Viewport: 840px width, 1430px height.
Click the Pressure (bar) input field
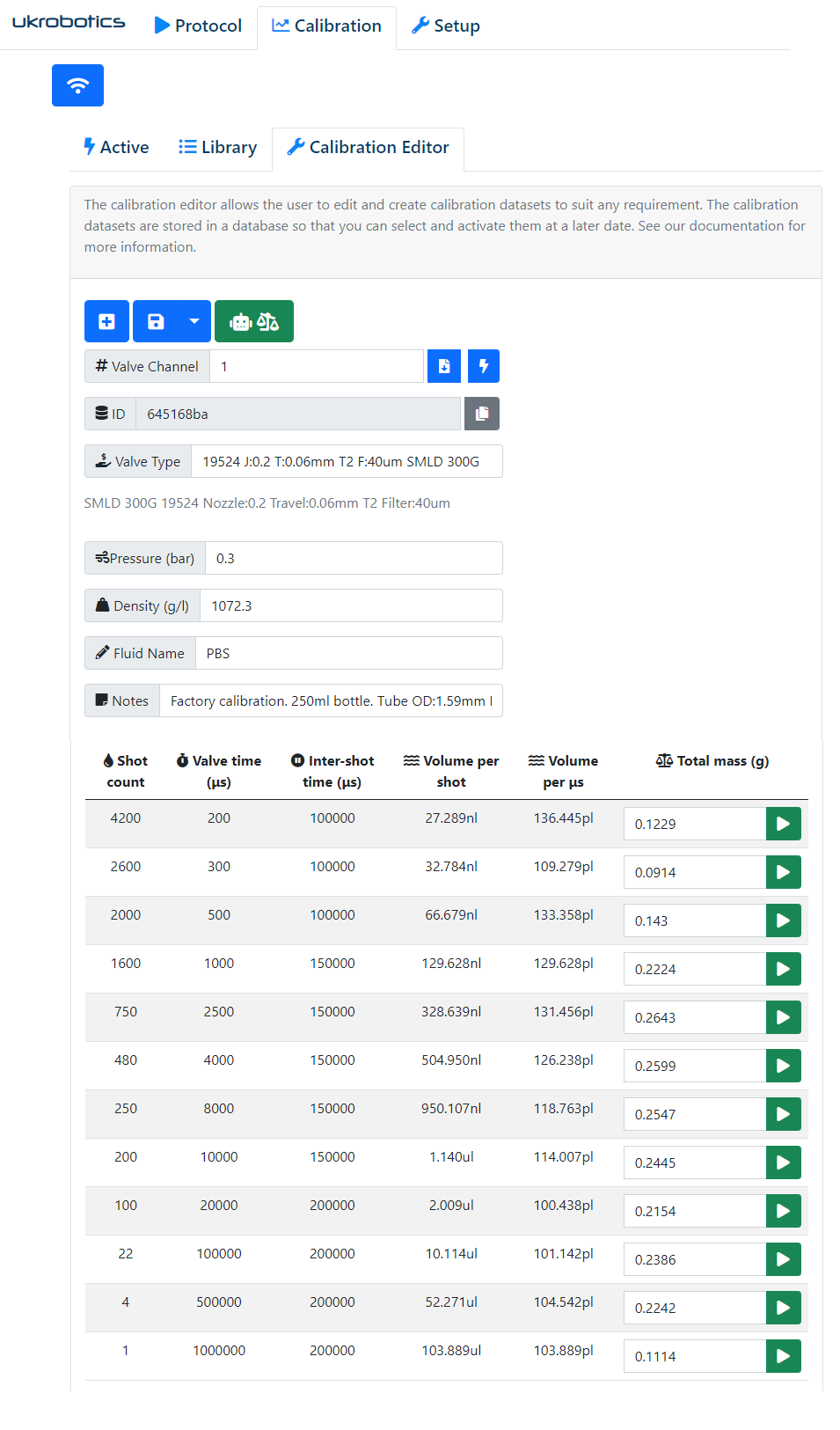(x=353, y=558)
